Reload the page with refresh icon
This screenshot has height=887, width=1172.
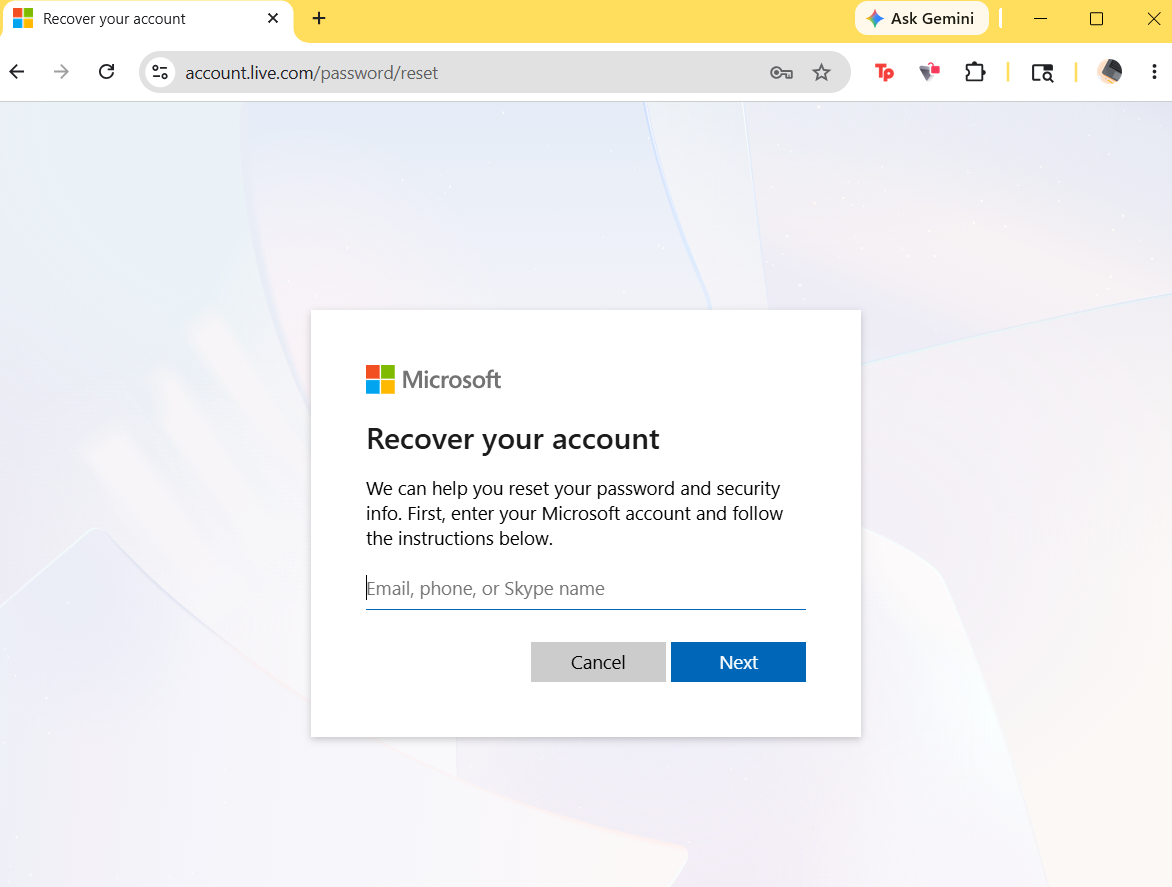coord(107,72)
